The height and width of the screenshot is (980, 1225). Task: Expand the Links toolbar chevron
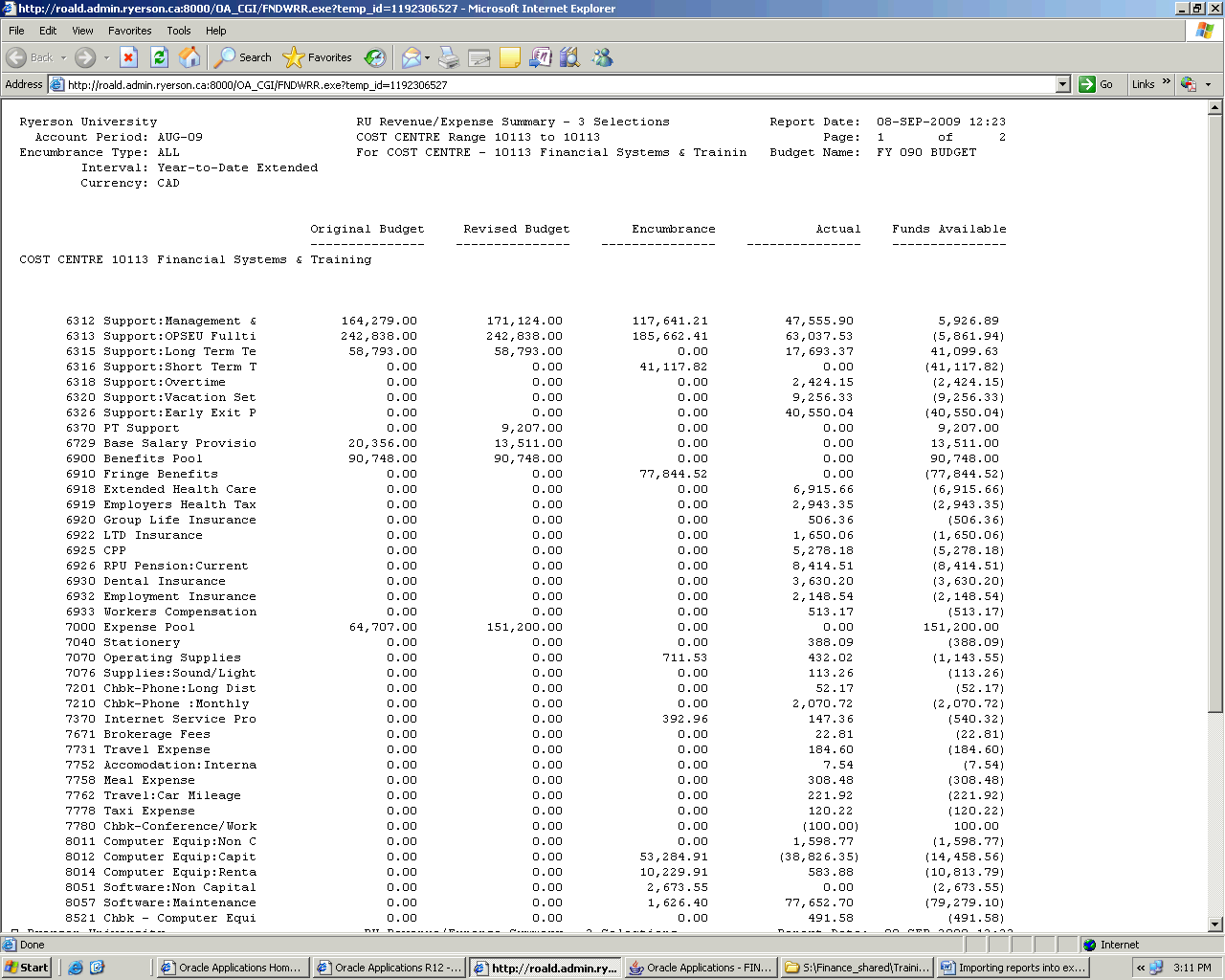pyautogui.click(x=1166, y=83)
